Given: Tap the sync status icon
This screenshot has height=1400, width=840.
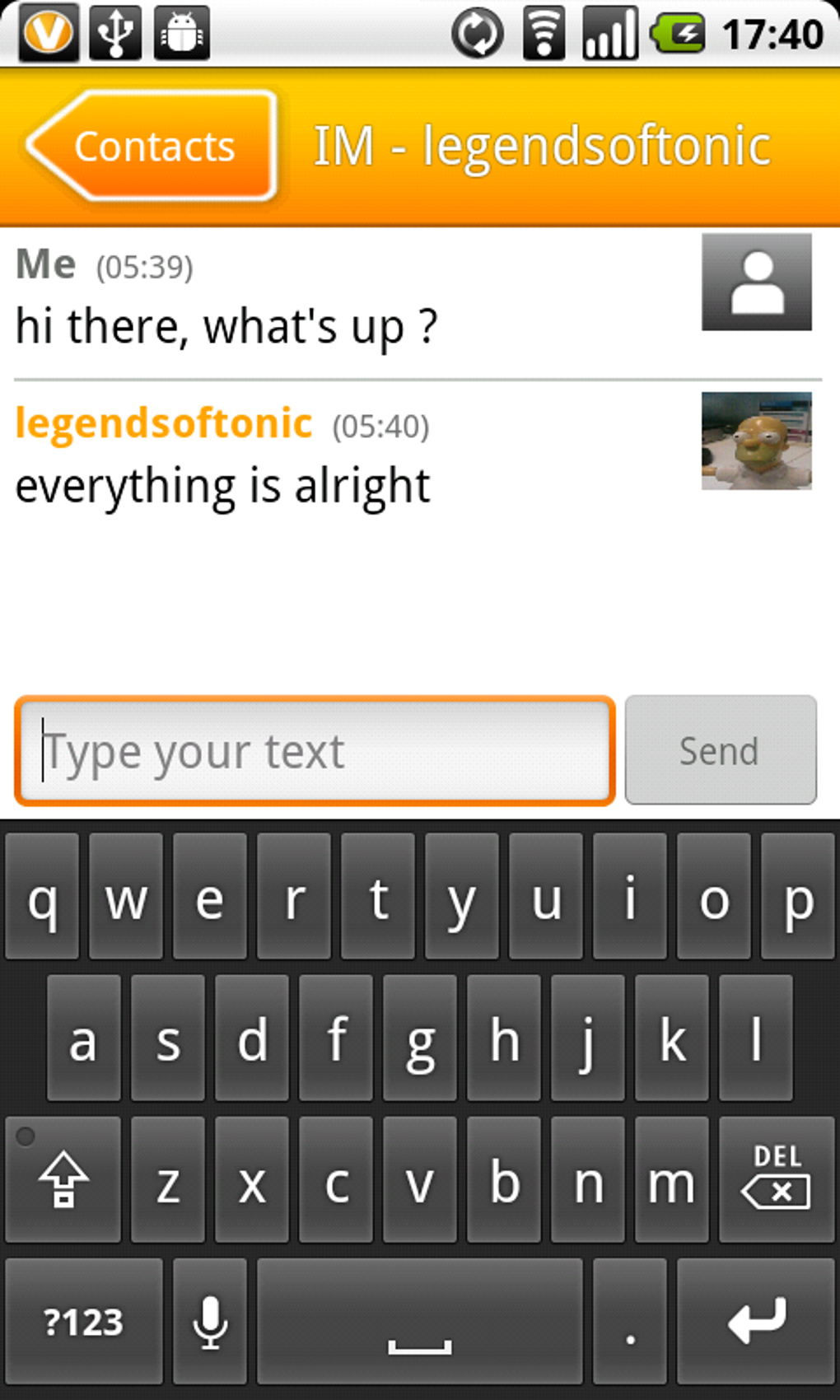Looking at the screenshot, I should tap(478, 34).
